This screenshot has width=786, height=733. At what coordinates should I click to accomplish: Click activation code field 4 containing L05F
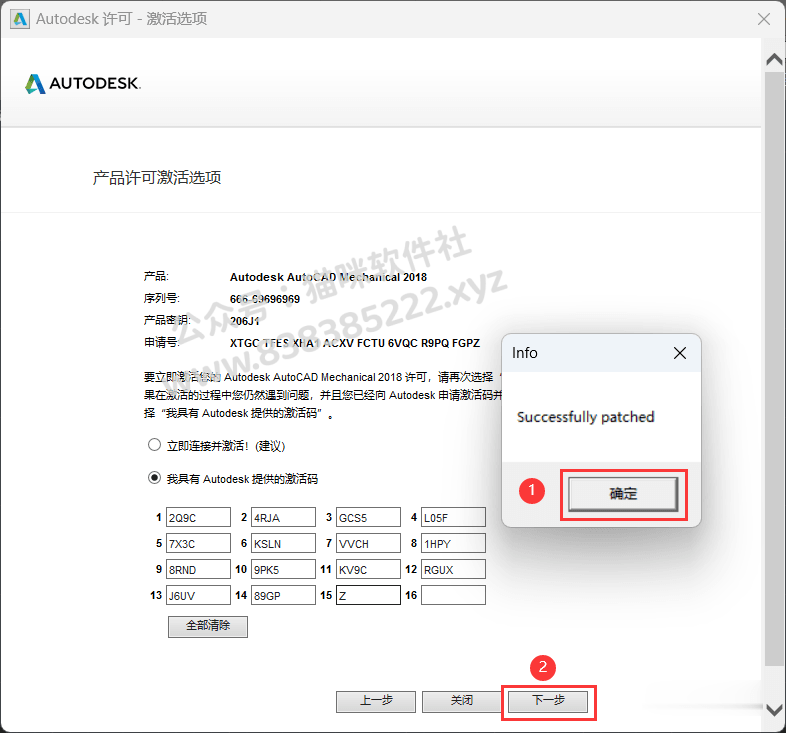pyautogui.click(x=453, y=517)
